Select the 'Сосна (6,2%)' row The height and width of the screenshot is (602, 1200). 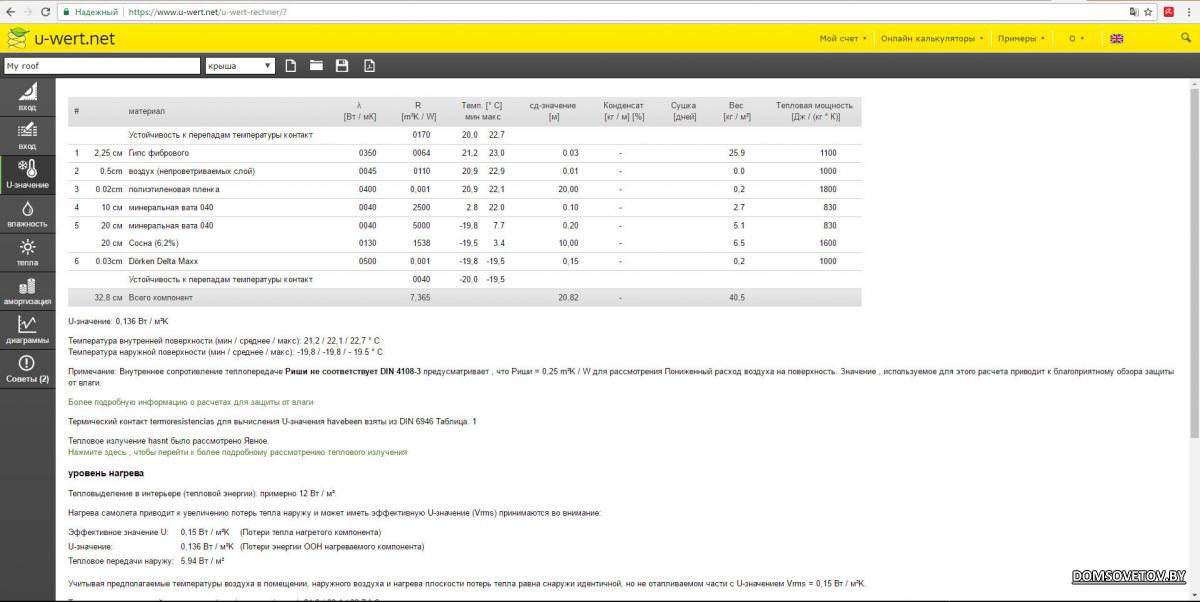(x=464, y=243)
